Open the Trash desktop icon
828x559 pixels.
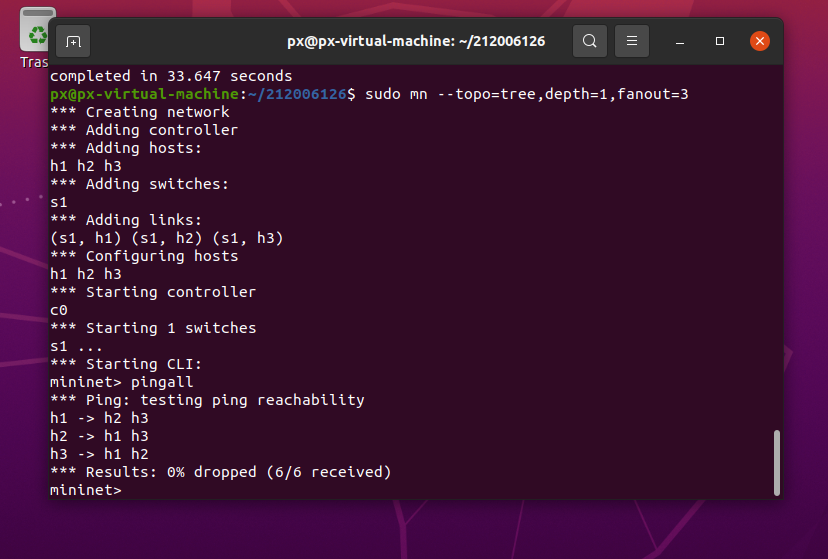click(x=35, y=38)
